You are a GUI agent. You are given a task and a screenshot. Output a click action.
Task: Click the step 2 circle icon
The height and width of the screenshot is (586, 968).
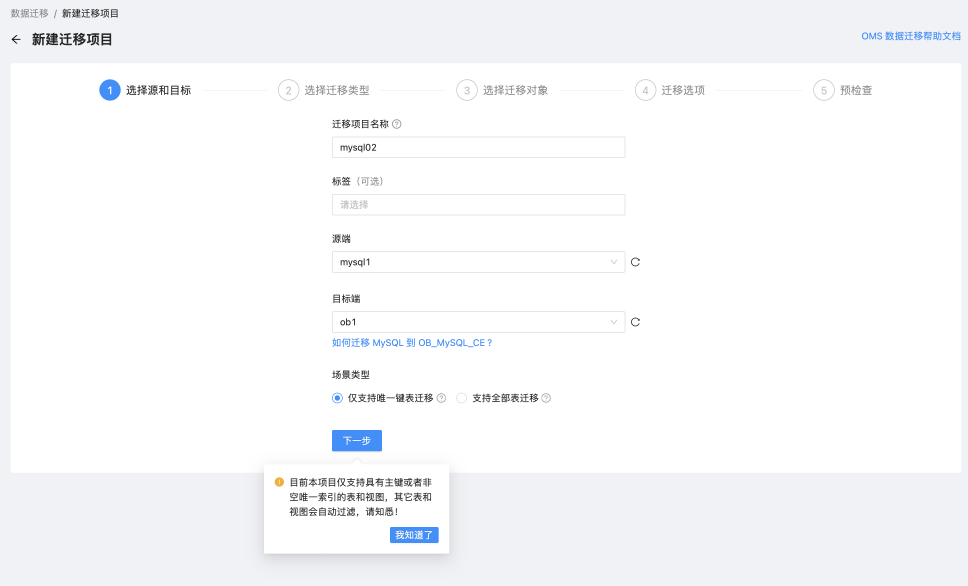(x=288, y=90)
